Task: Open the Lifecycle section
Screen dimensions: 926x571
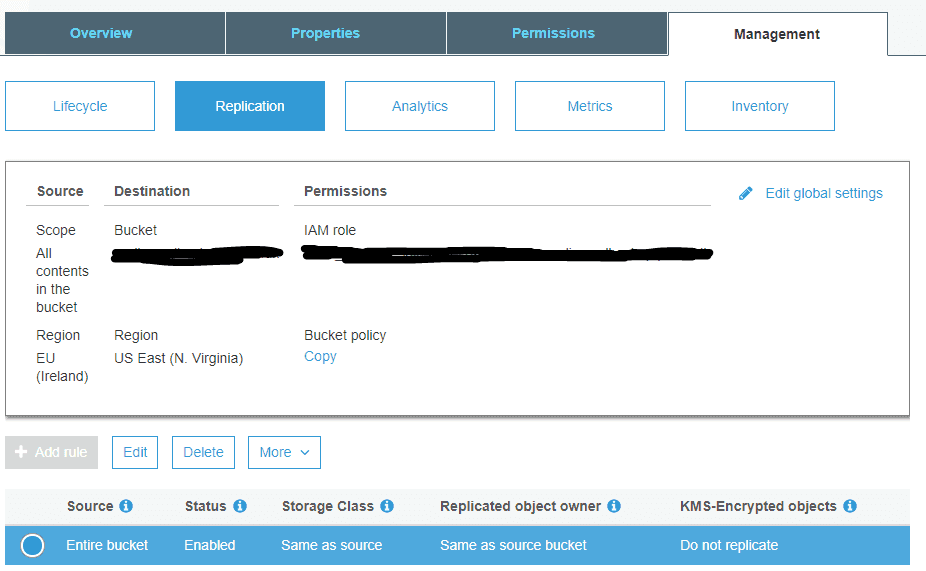Action: (80, 106)
